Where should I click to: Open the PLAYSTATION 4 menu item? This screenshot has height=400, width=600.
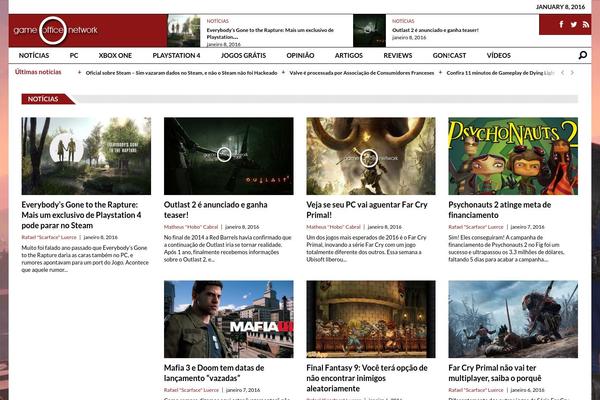[x=176, y=56]
